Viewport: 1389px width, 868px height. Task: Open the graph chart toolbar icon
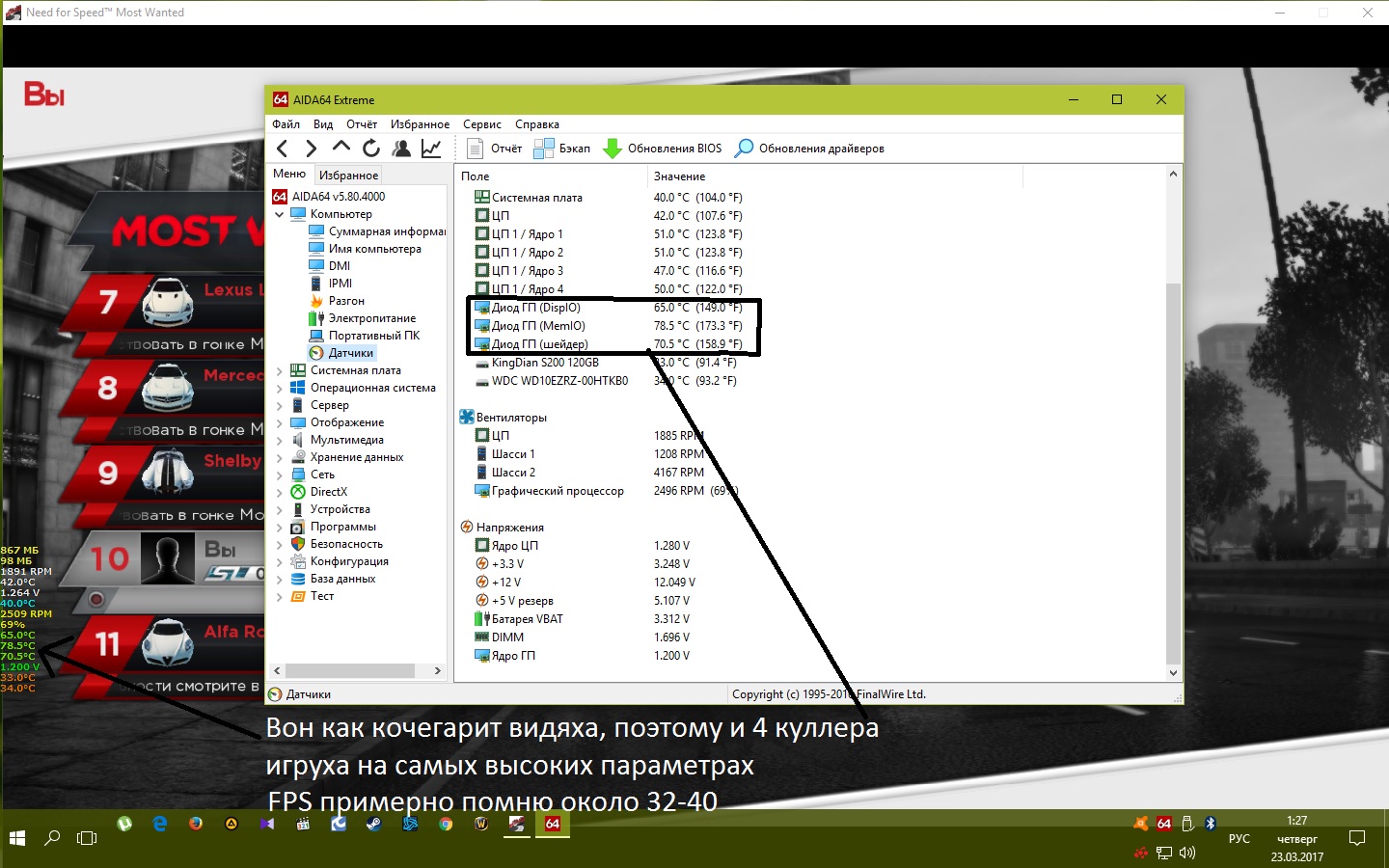tap(431, 149)
